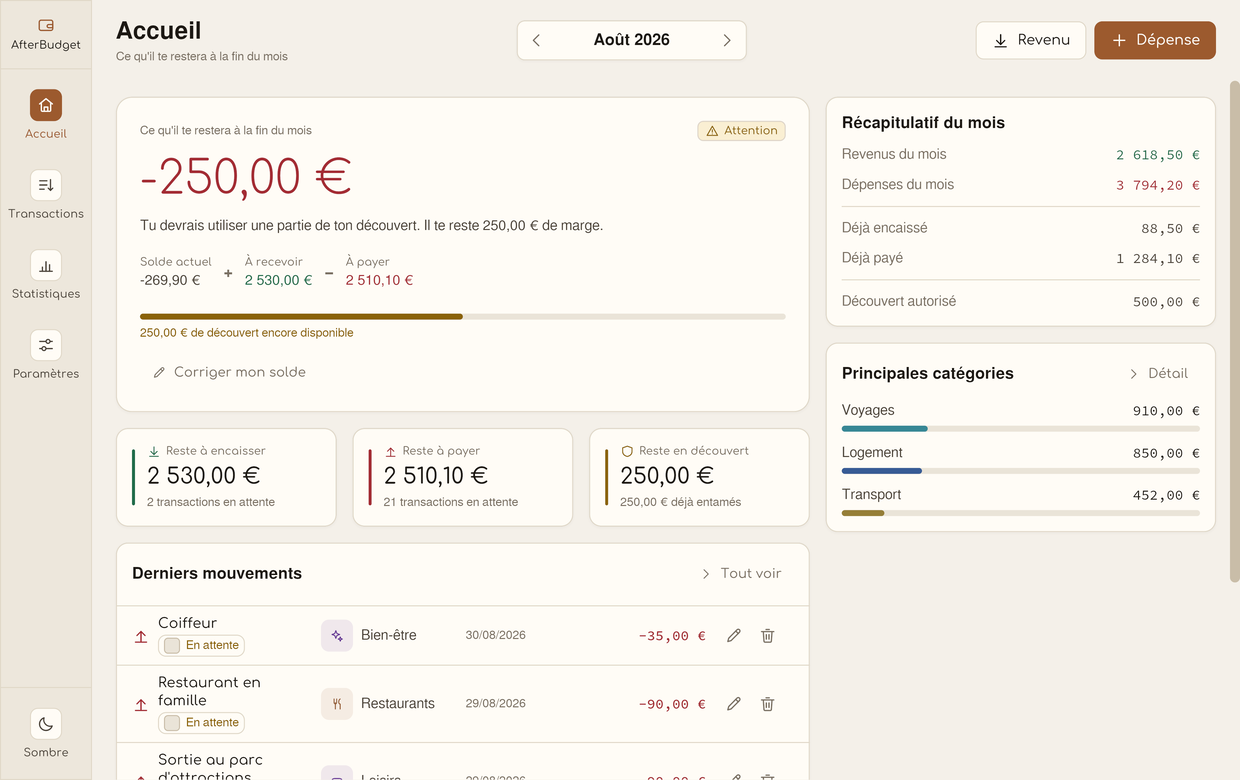Click the Déjà payé 1 284,10 € value
Viewport: 1240px width, 780px height.
point(1158,259)
